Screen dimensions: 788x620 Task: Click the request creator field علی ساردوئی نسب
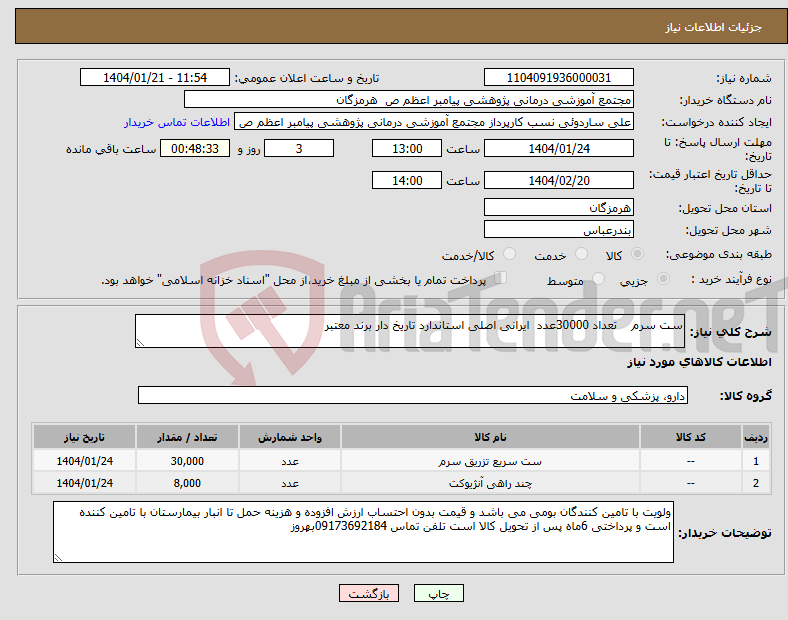tap(434, 122)
